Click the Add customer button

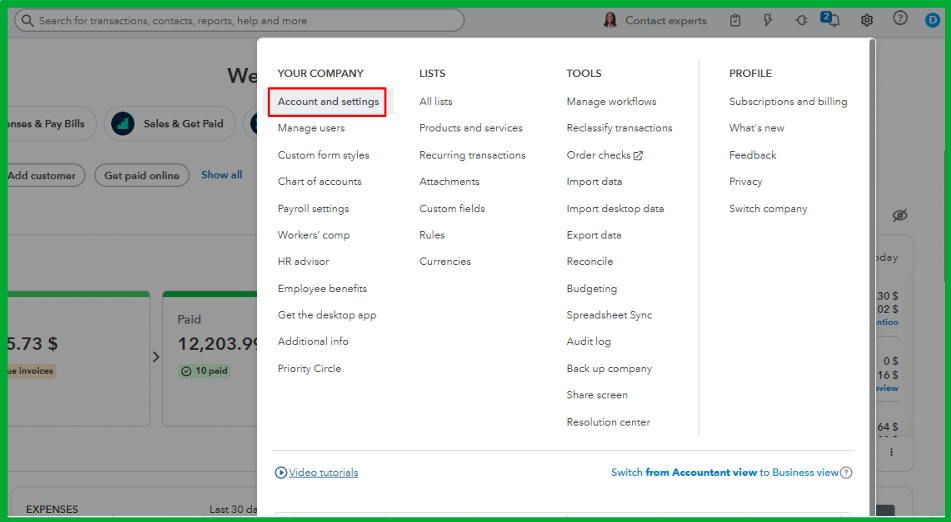coord(45,175)
